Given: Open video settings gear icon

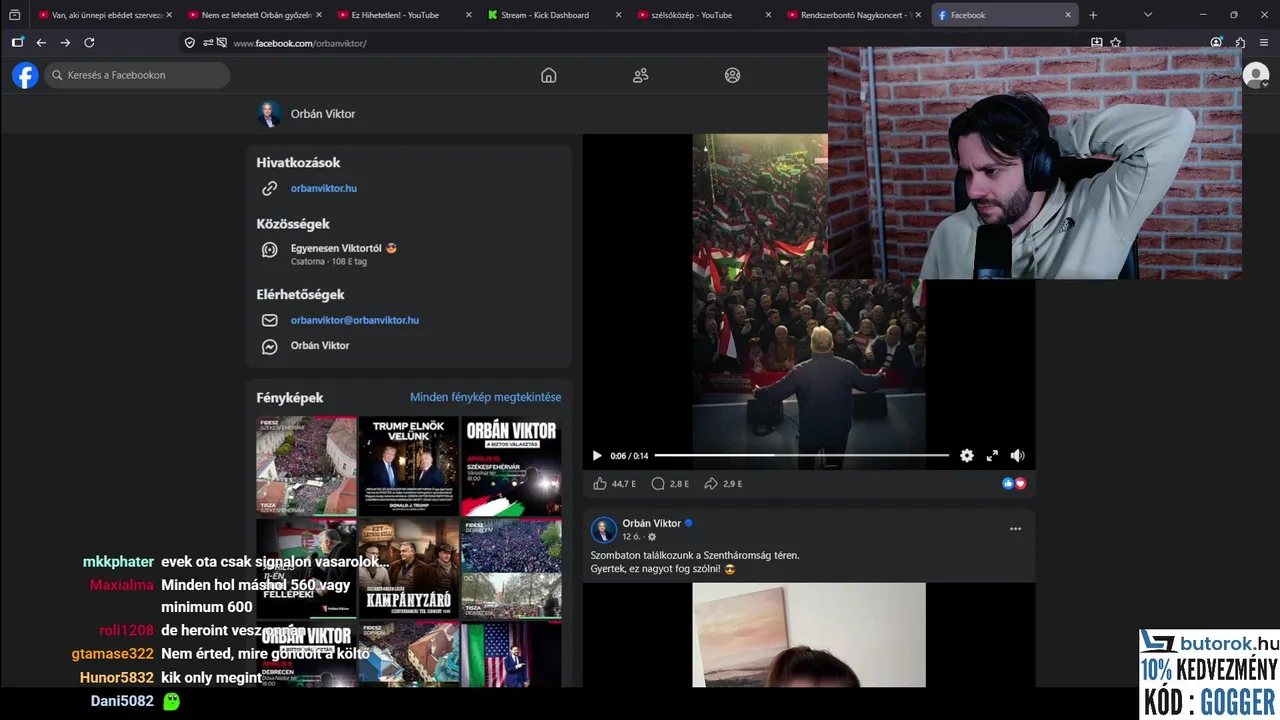Looking at the screenshot, I should (x=966, y=456).
